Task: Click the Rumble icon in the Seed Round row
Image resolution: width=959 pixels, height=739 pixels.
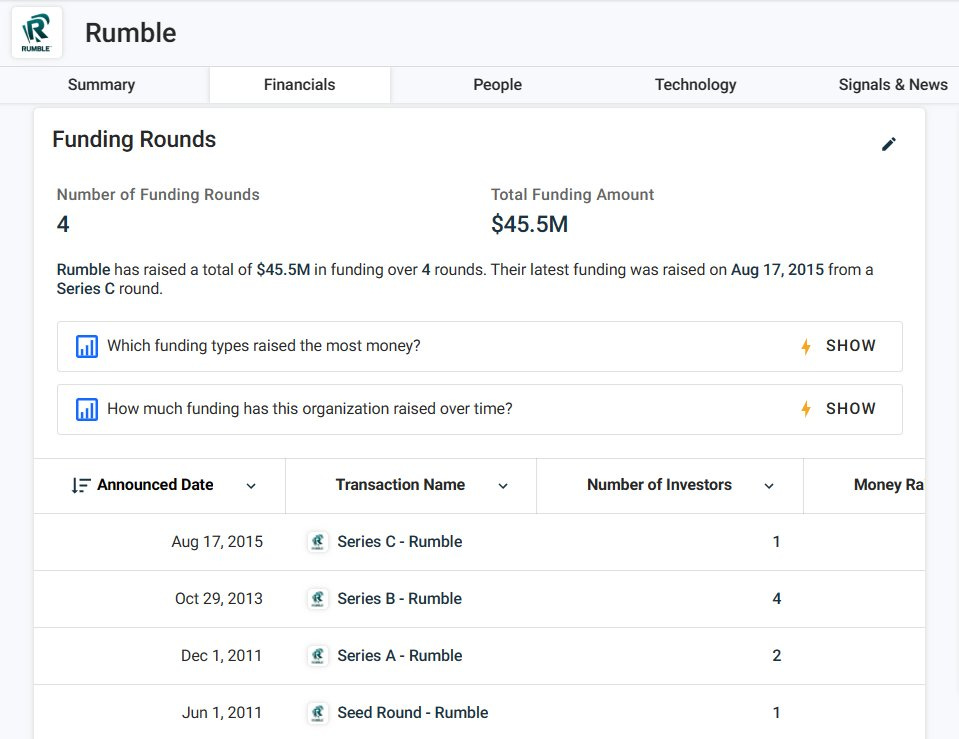Action: click(x=318, y=713)
